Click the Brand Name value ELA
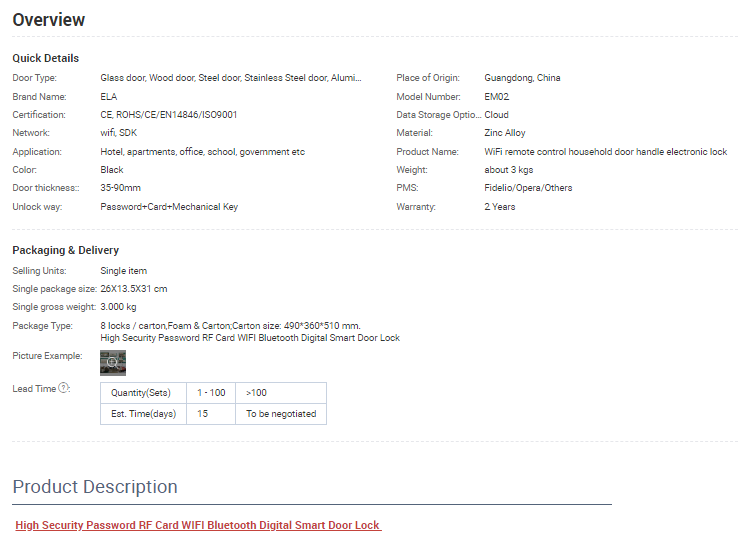 (109, 97)
